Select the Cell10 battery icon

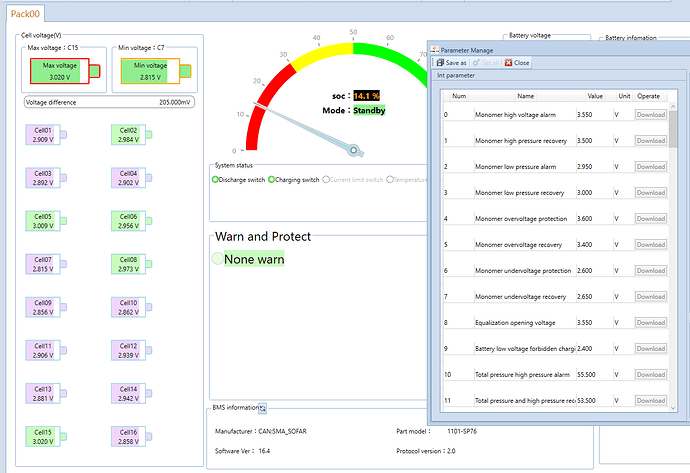(x=132, y=307)
